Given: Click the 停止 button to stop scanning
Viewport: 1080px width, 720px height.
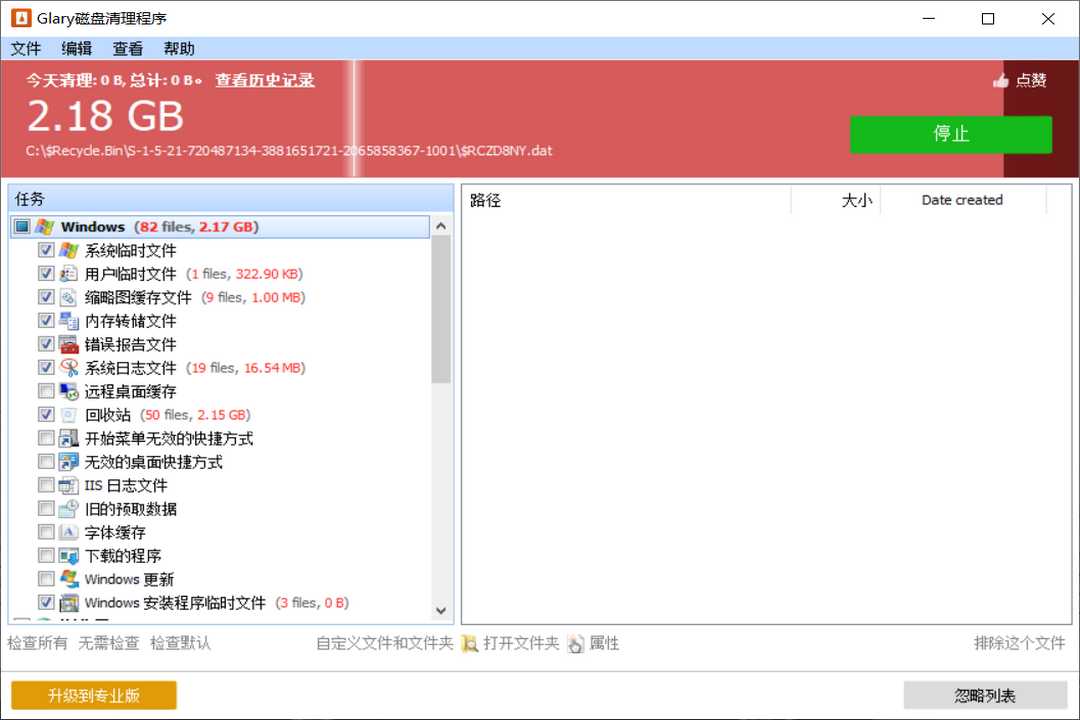Looking at the screenshot, I should click(950, 134).
